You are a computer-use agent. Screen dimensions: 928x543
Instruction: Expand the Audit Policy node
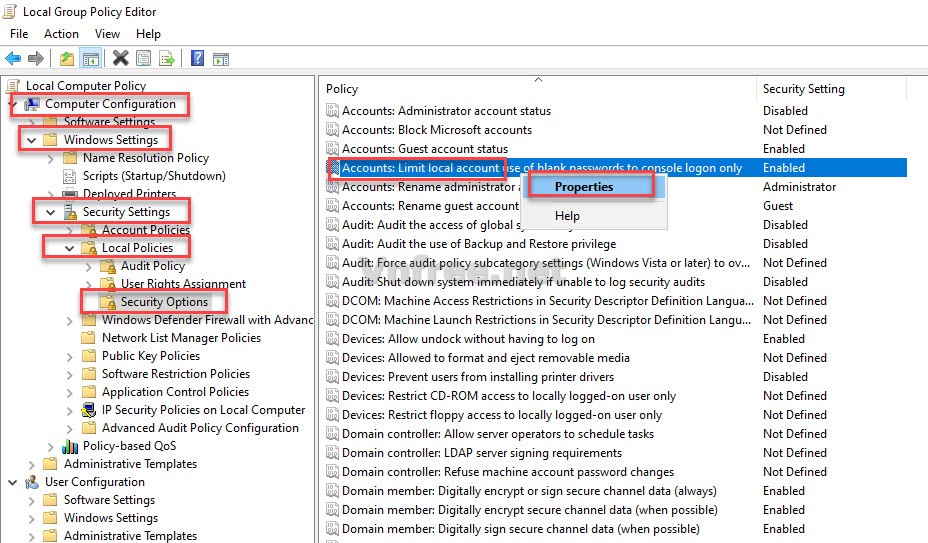(x=89, y=266)
